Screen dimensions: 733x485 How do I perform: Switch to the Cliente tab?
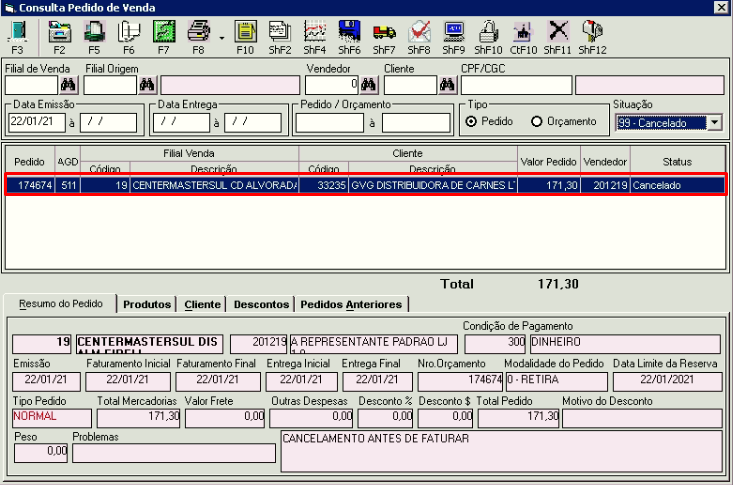coord(202,304)
